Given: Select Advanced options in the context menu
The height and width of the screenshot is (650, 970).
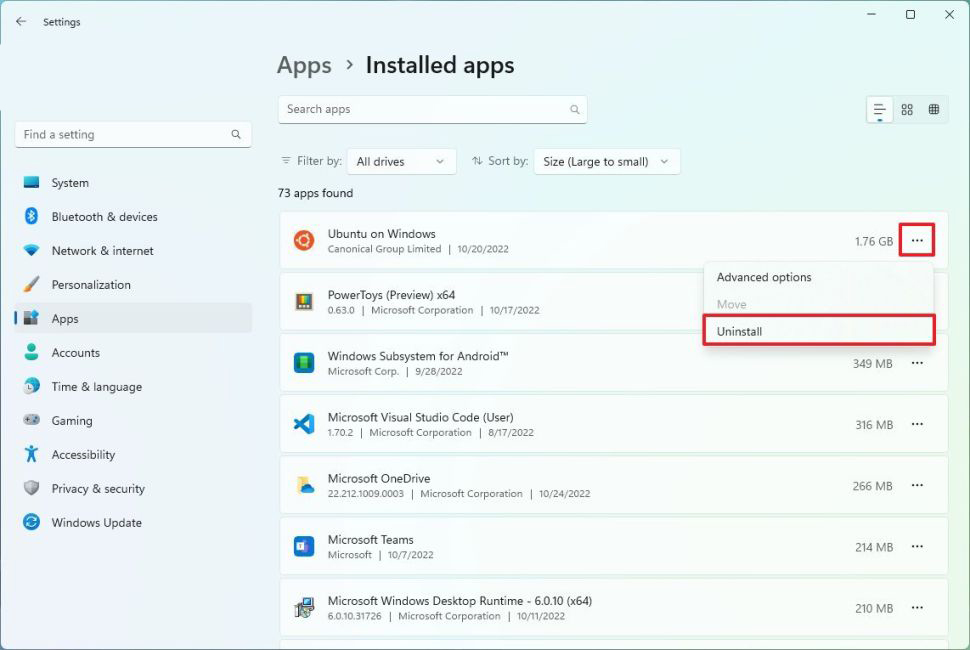Looking at the screenshot, I should [x=764, y=277].
